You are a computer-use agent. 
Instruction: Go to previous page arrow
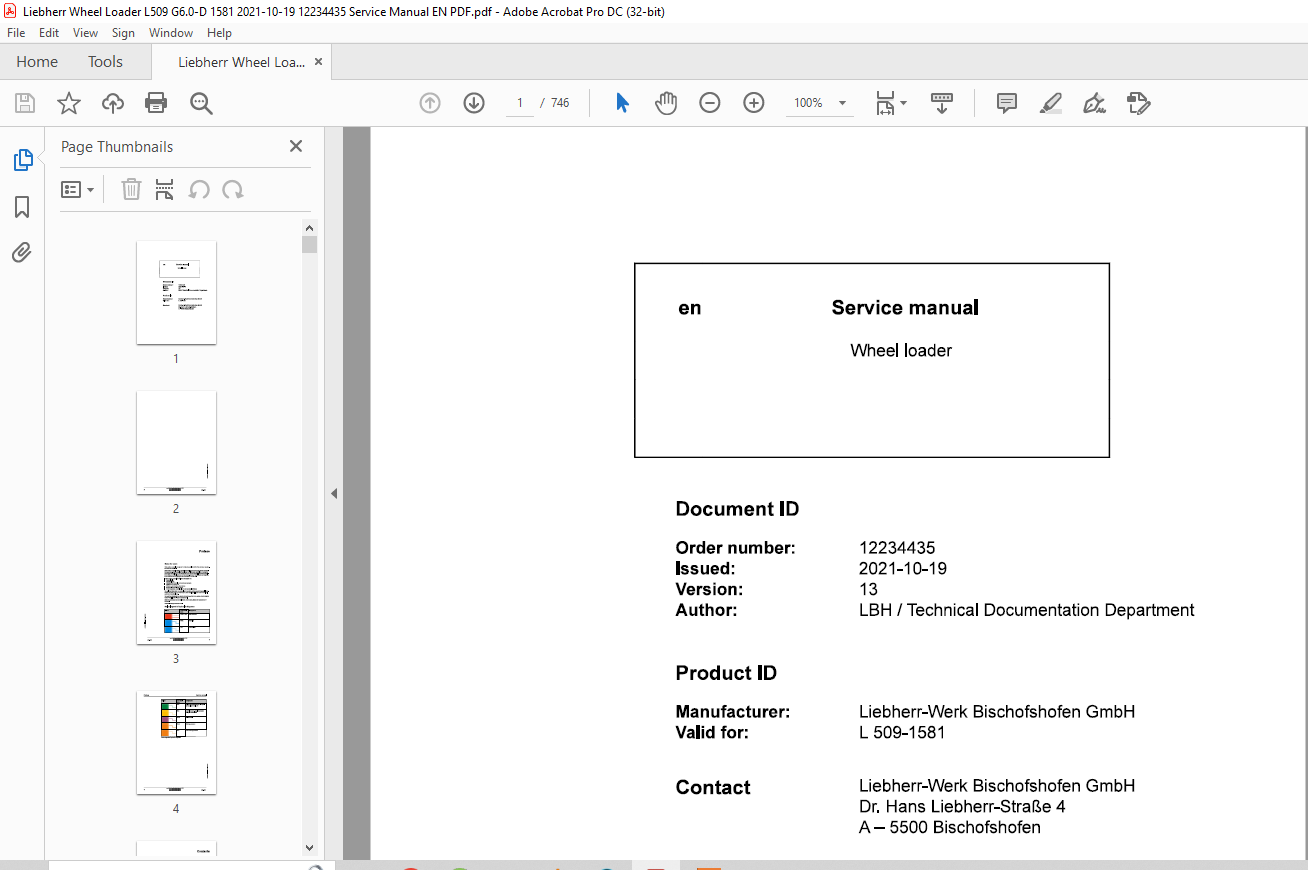click(x=430, y=103)
